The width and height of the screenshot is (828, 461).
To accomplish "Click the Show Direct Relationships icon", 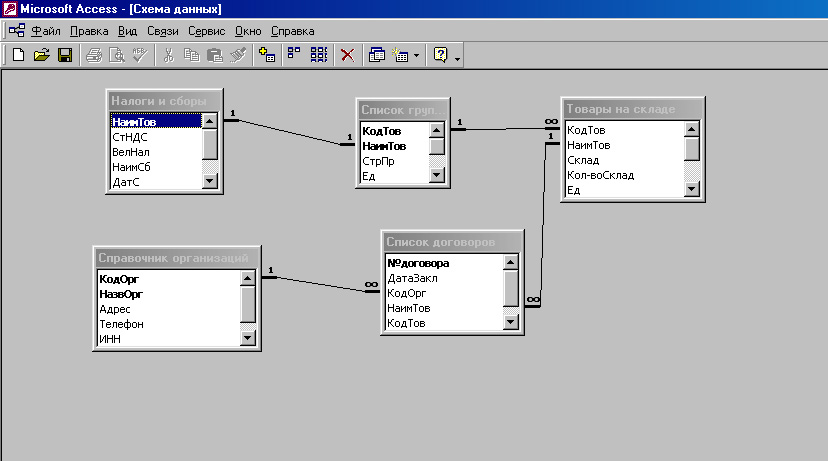I will click(294, 55).
